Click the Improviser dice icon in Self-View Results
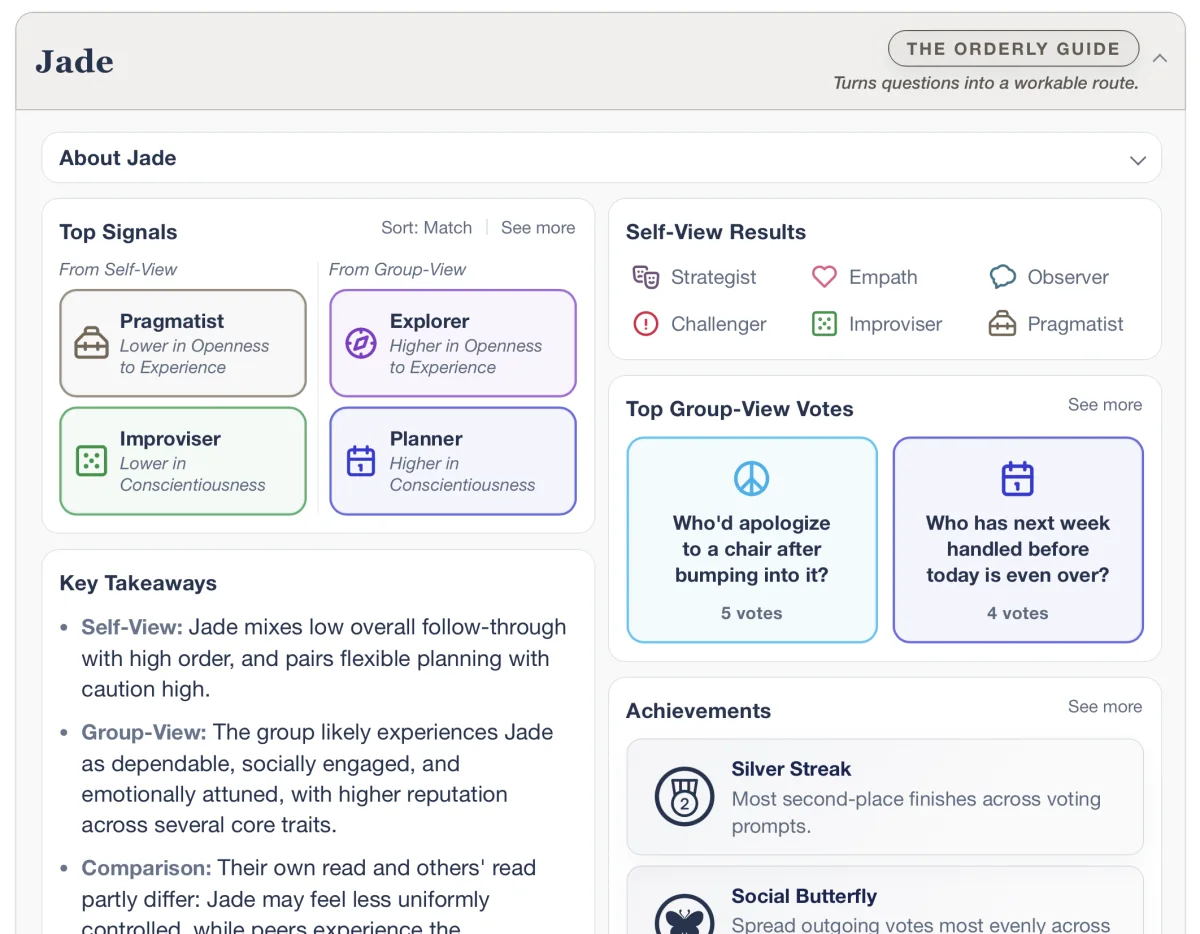The height and width of the screenshot is (934, 1200). coord(824,324)
